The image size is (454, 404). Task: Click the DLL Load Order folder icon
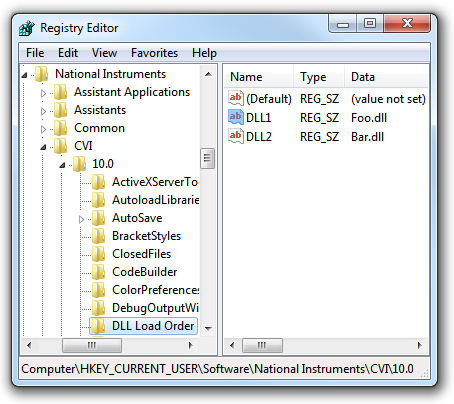(99, 326)
